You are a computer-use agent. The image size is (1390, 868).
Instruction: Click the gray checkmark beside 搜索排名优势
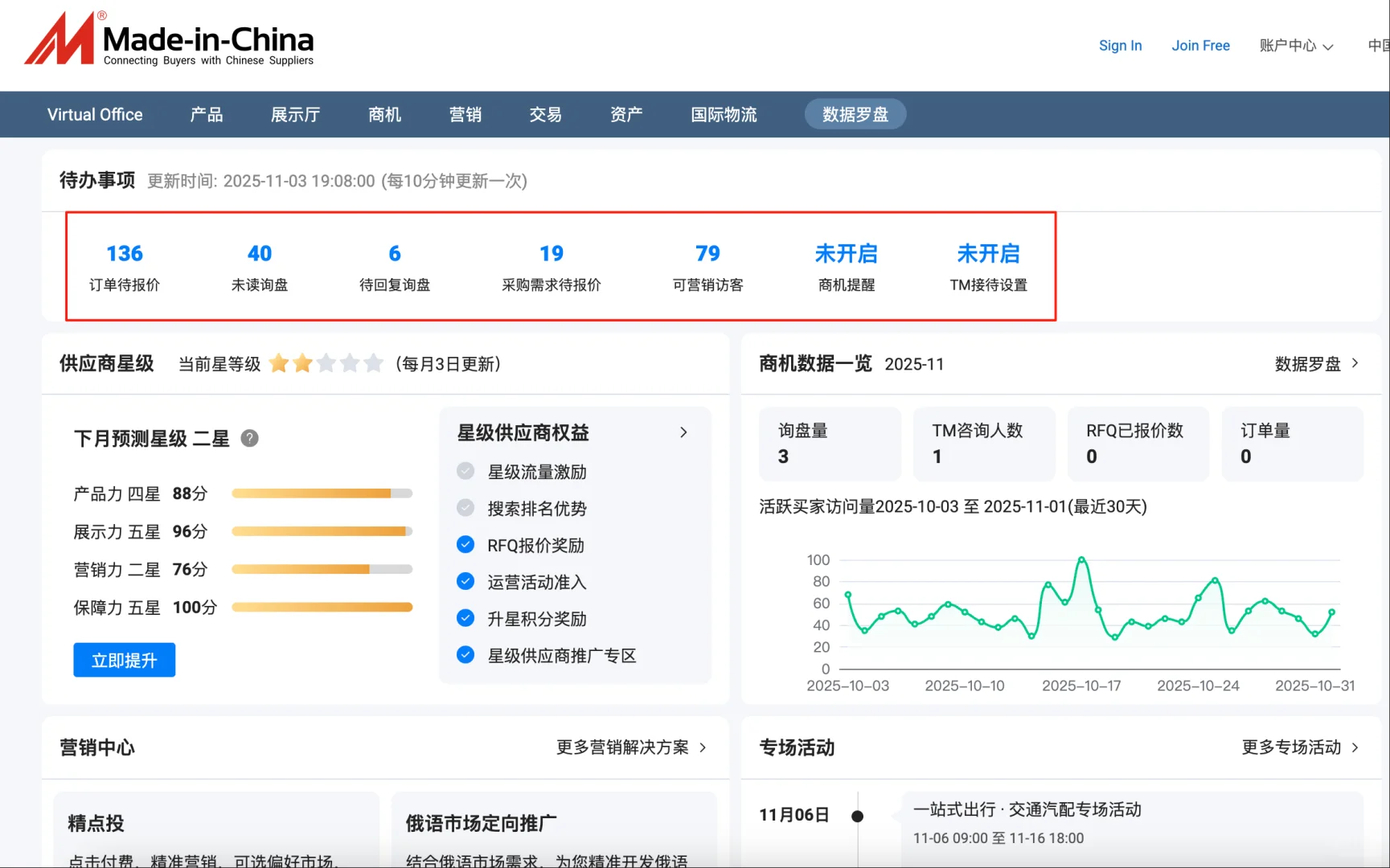[465, 507]
